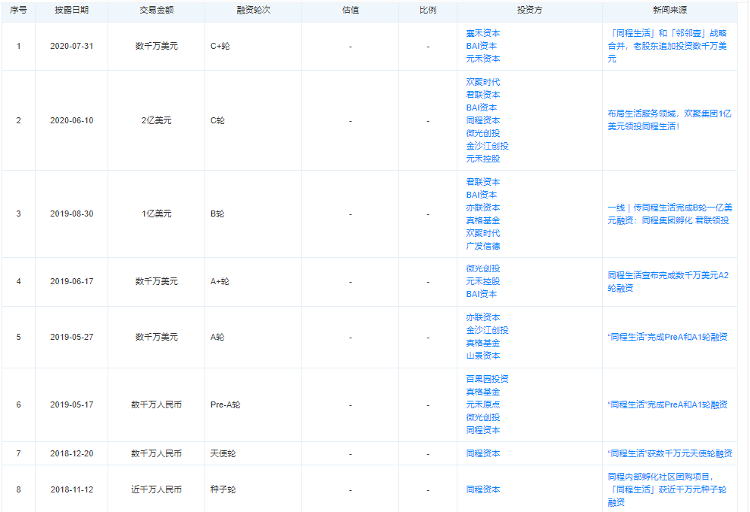Open BAI资本 link in the C轮 row

(x=481, y=108)
